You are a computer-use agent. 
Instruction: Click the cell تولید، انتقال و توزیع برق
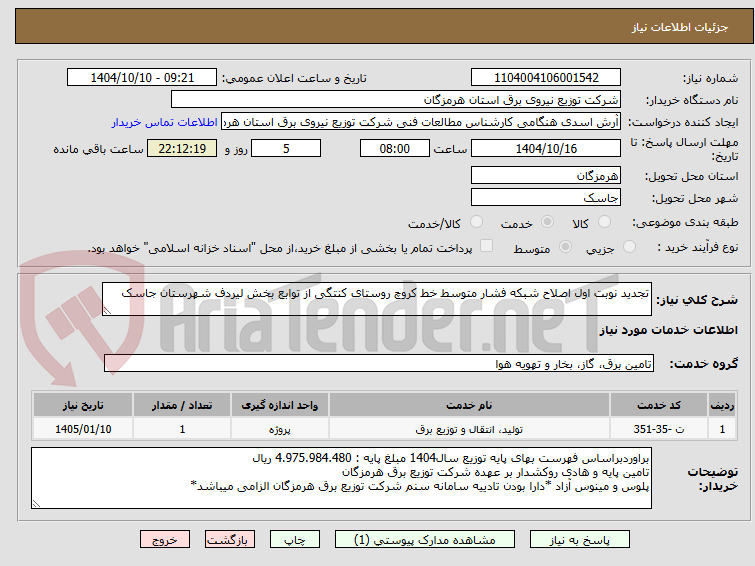click(x=469, y=429)
